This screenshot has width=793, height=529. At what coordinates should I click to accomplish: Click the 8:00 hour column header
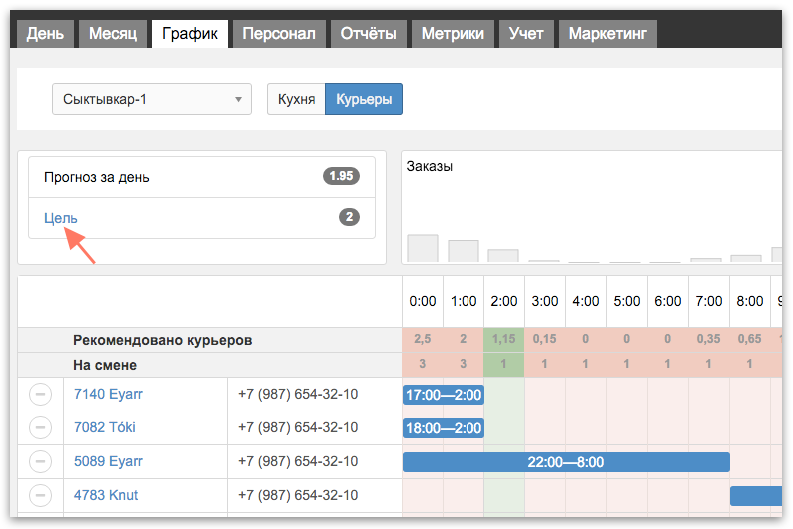coord(750,301)
